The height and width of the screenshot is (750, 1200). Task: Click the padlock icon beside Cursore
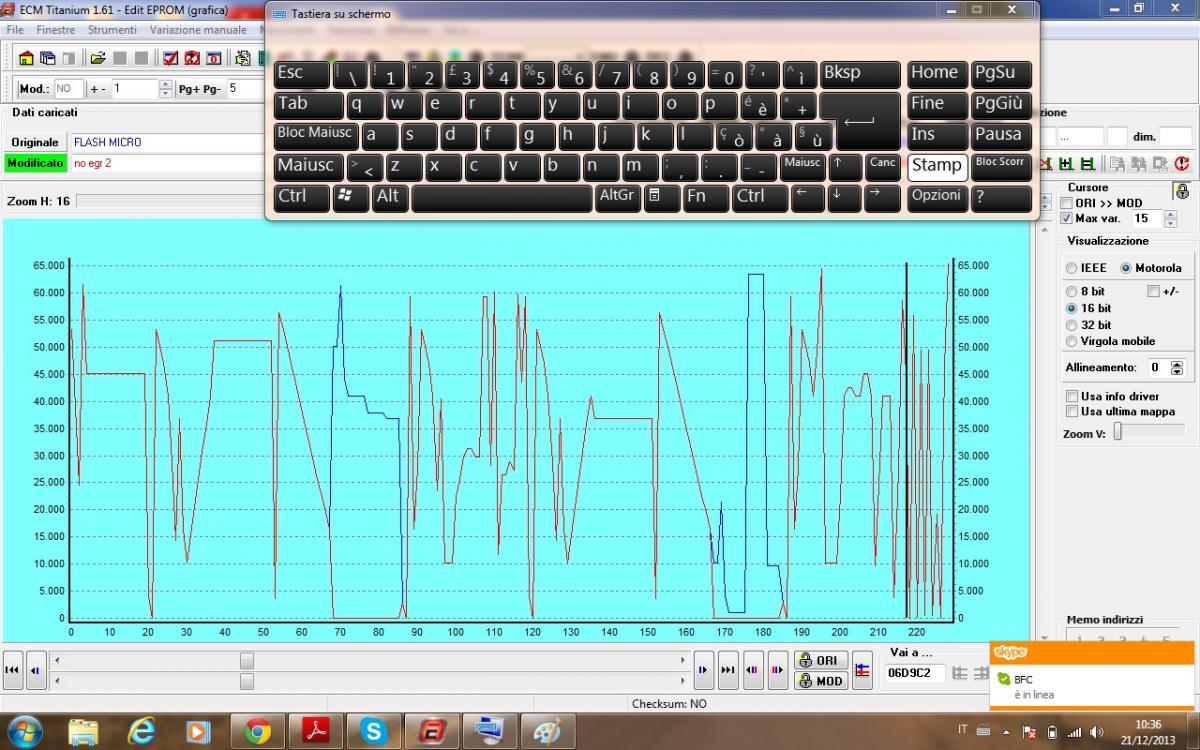click(1182, 191)
